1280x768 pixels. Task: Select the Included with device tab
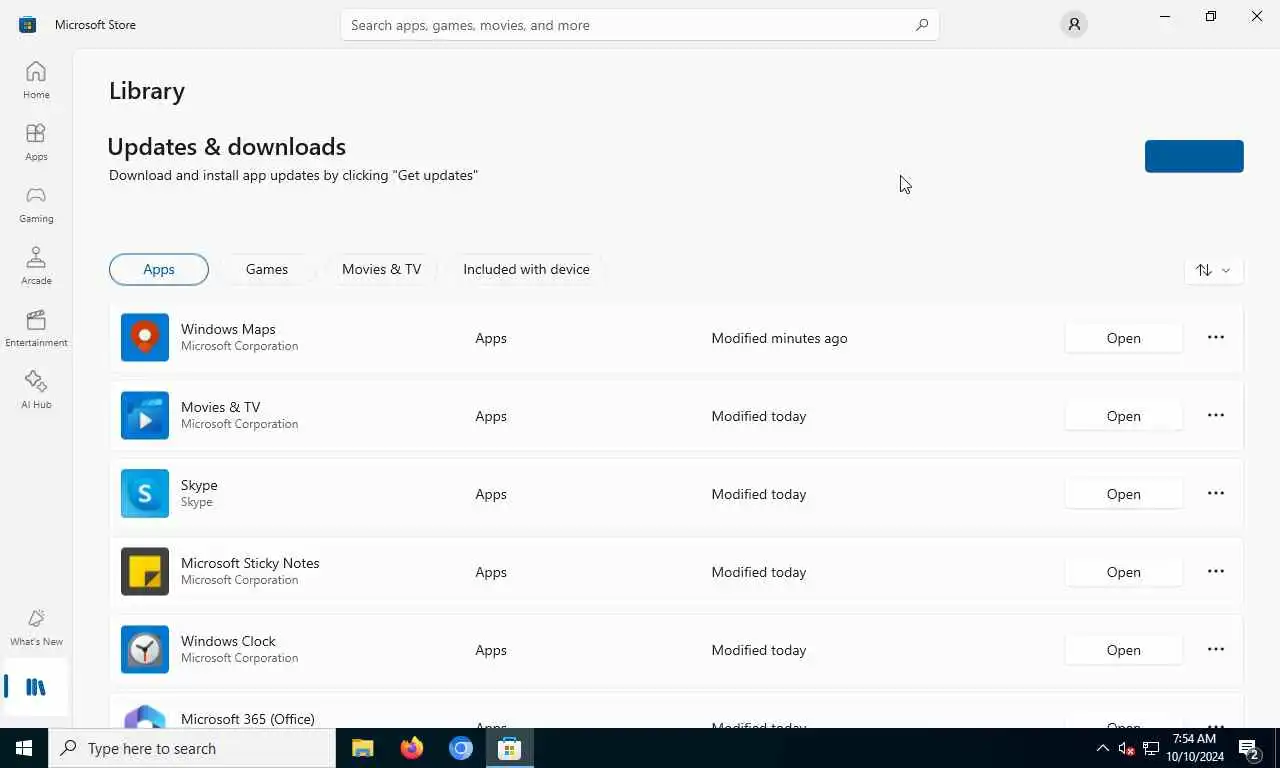[x=526, y=269]
